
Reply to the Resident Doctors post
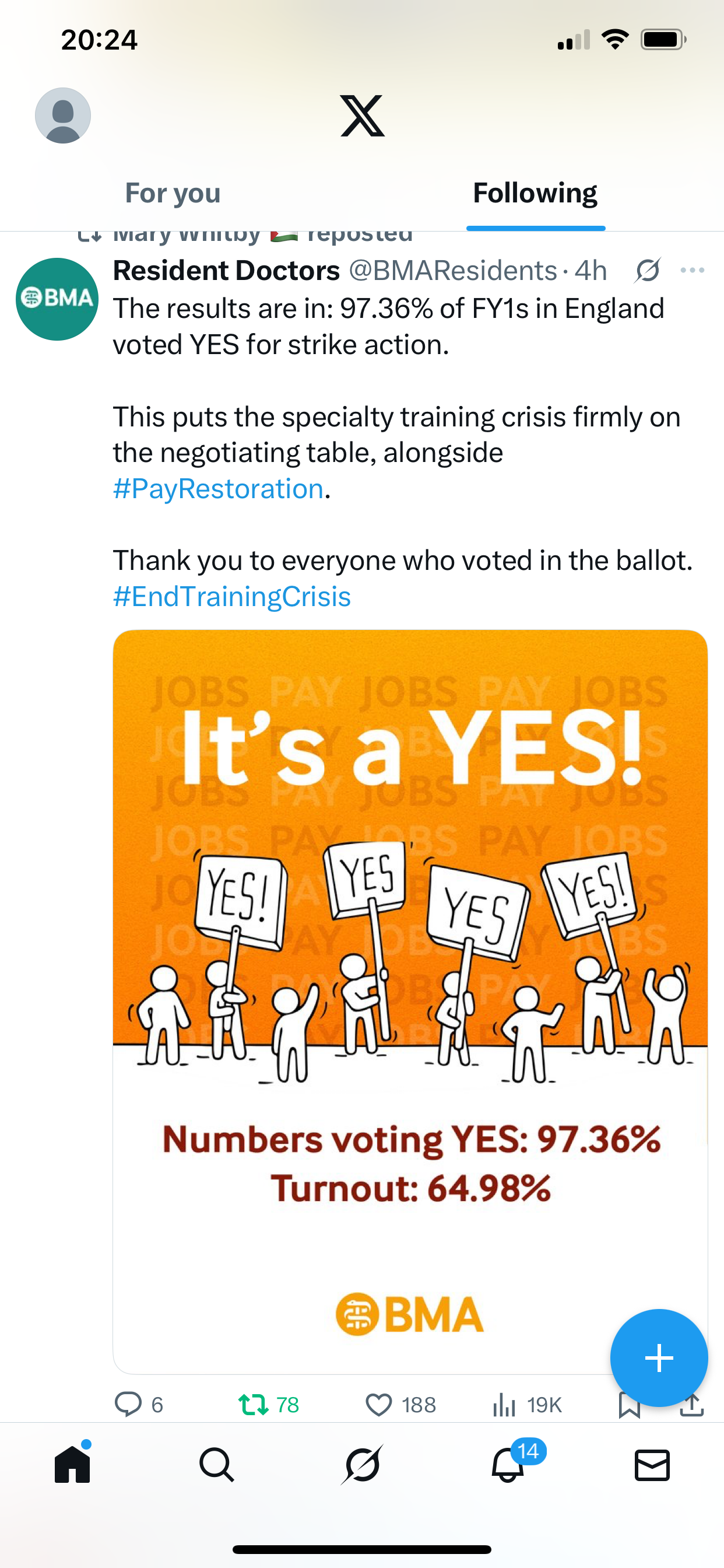pyautogui.click(x=129, y=1404)
